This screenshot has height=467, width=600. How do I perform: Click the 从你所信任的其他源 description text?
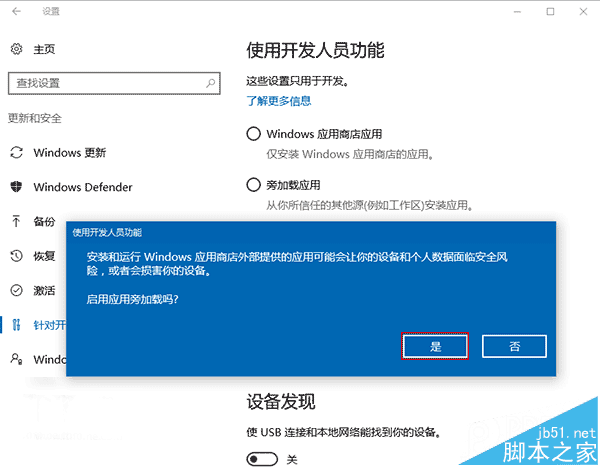tap(370, 206)
